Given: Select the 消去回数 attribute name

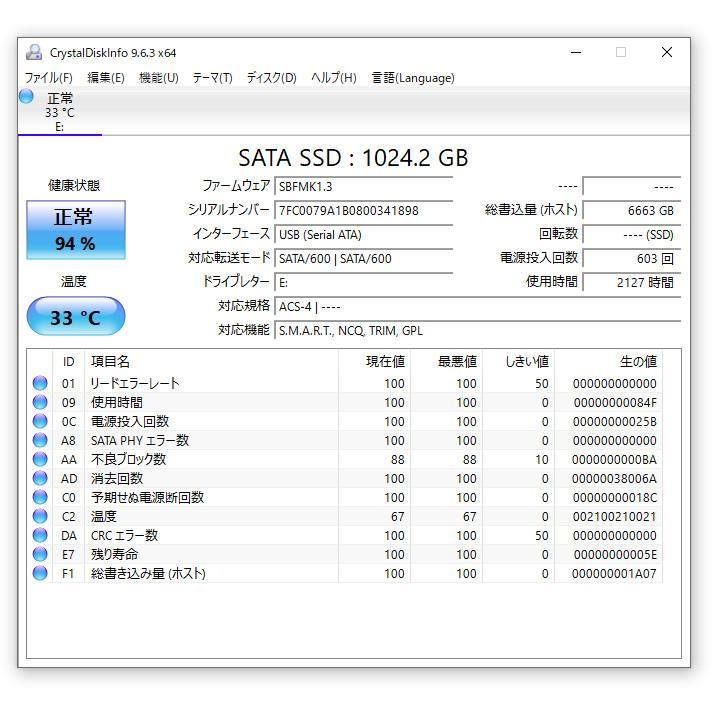Looking at the screenshot, I should click(x=117, y=479).
